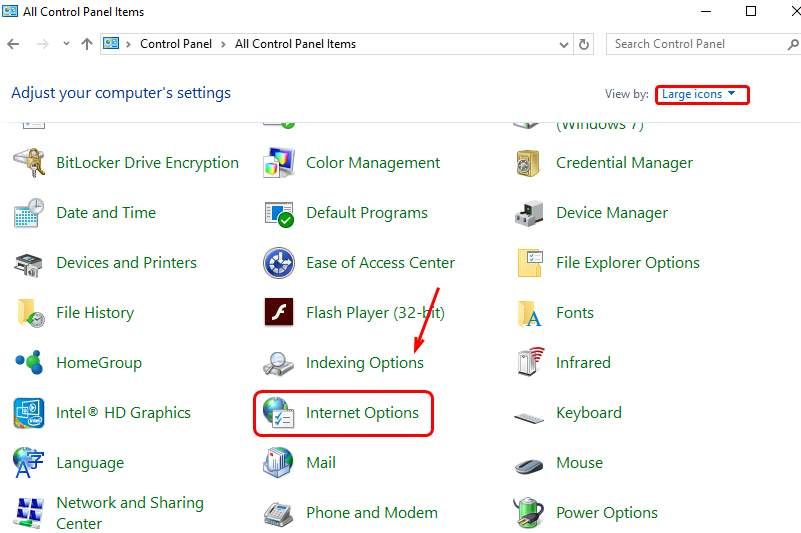The image size is (801, 533).
Task: Click the File History icon
Action: point(31,313)
